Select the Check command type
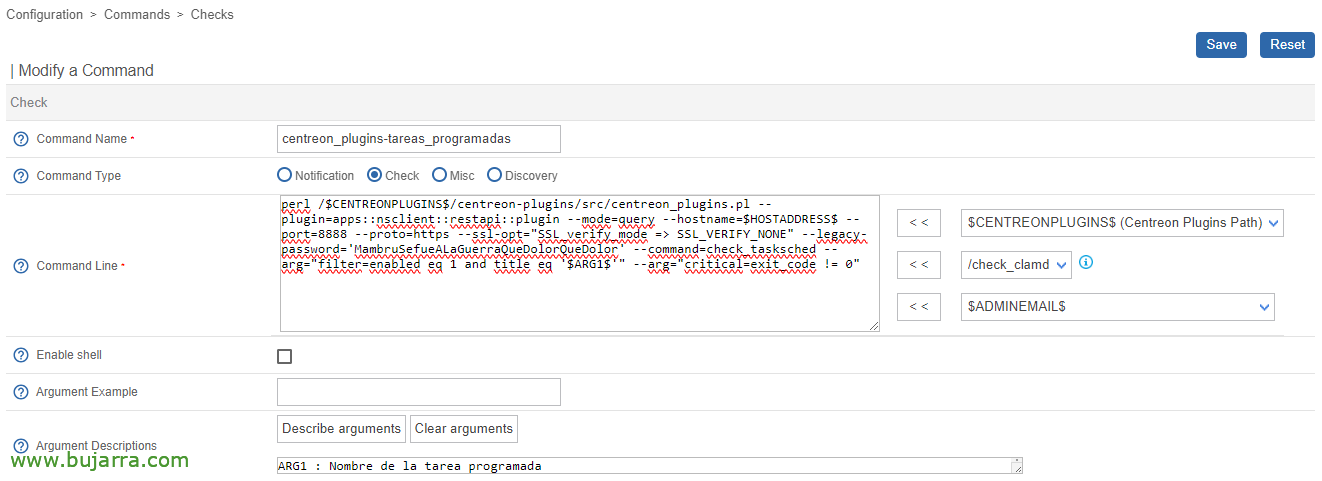The width and height of the screenshot is (1322, 481). coord(375,175)
